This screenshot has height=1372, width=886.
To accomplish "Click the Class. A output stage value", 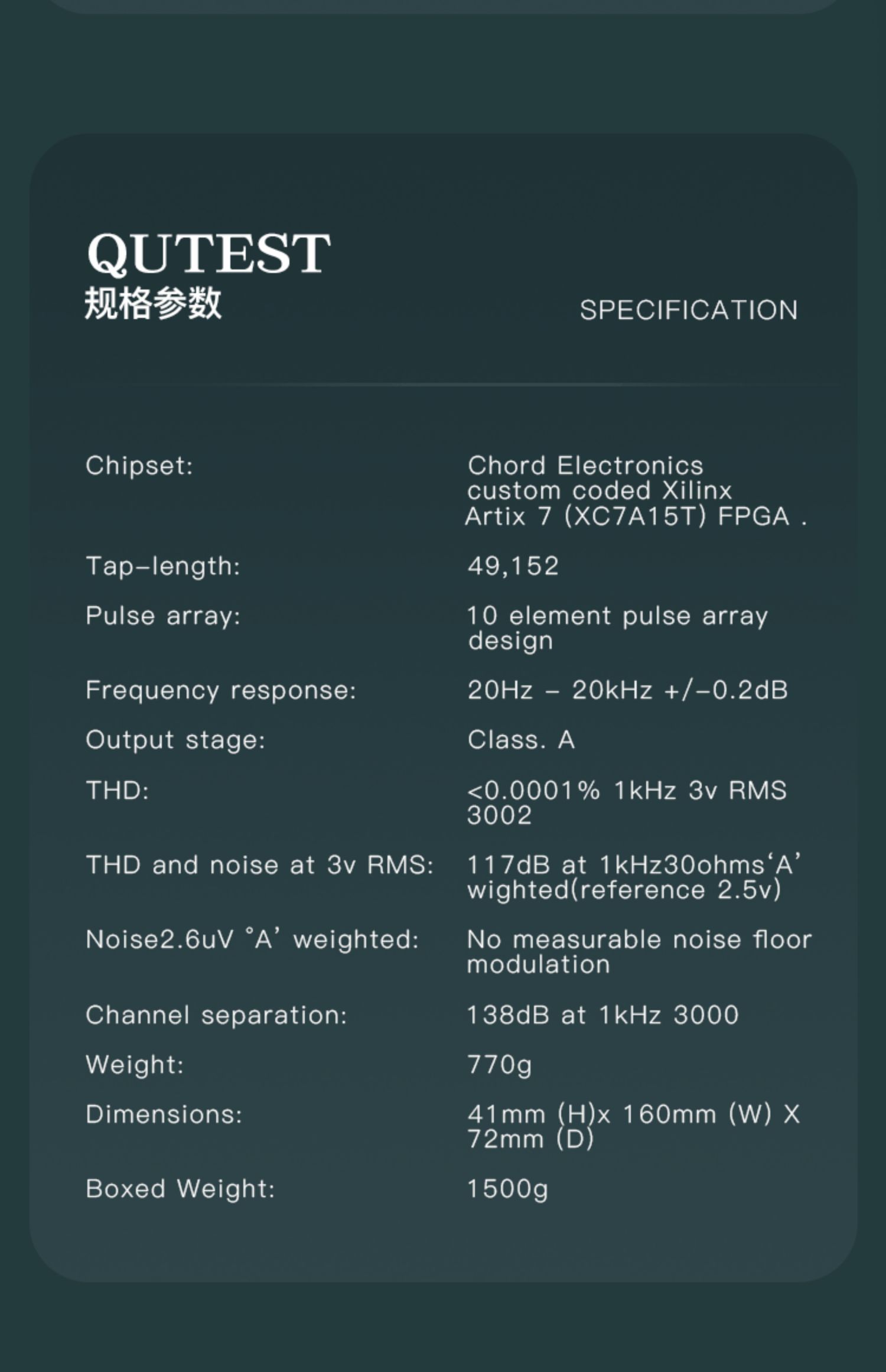I will click(521, 740).
